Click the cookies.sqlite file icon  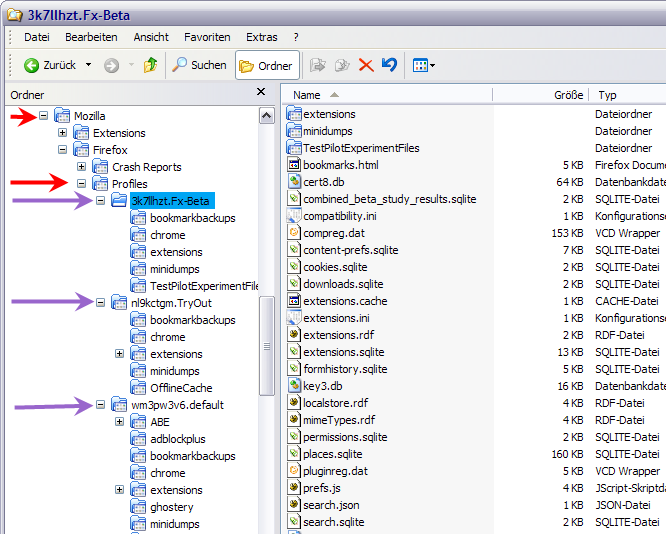(x=294, y=267)
